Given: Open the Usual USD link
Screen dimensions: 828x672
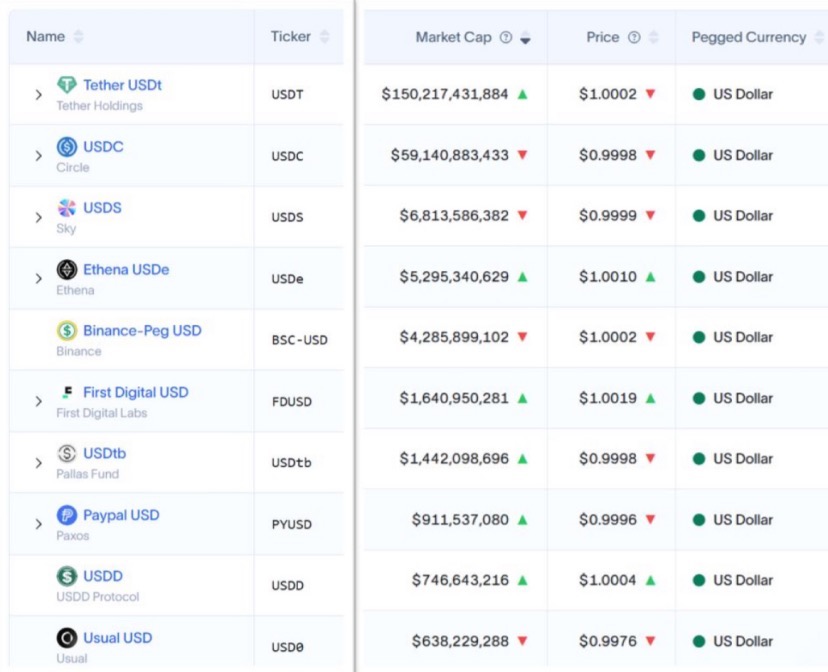Looking at the screenshot, I should click(x=117, y=637).
